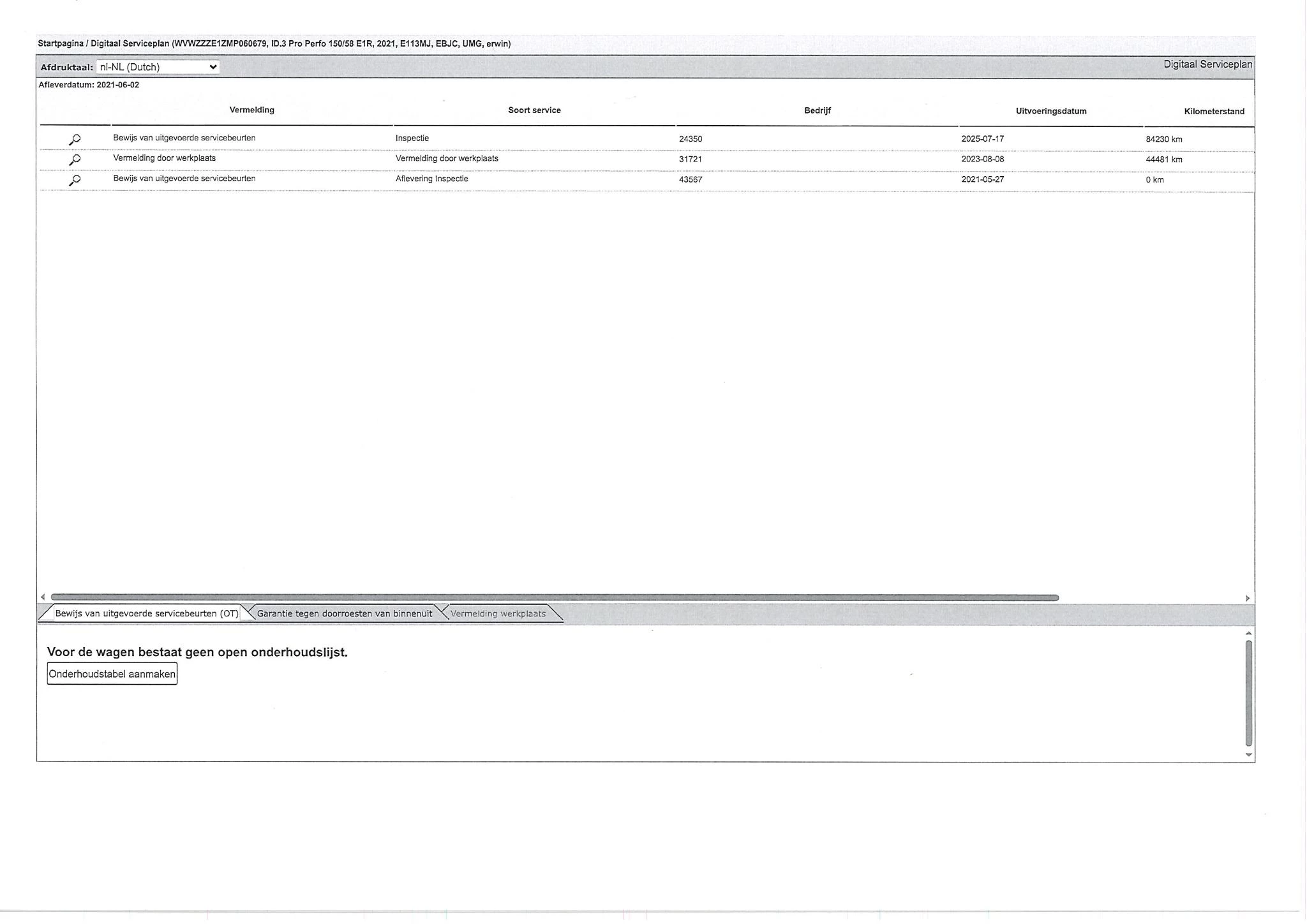The height and width of the screenshot is (924, 1307).
Task: Open the Afdruktaal language dropdown
Action: pyautogui.click(x=158, y=67)
